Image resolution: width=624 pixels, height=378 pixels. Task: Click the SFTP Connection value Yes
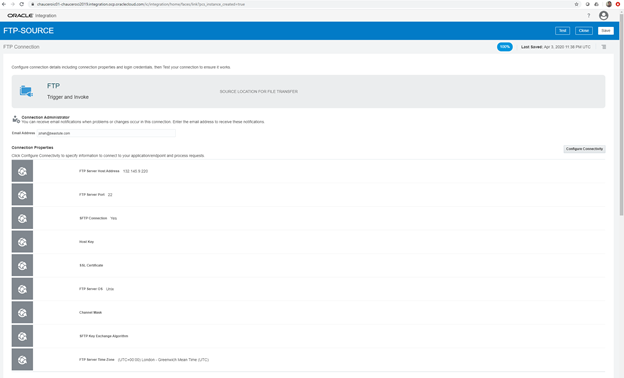click(113, 218)
